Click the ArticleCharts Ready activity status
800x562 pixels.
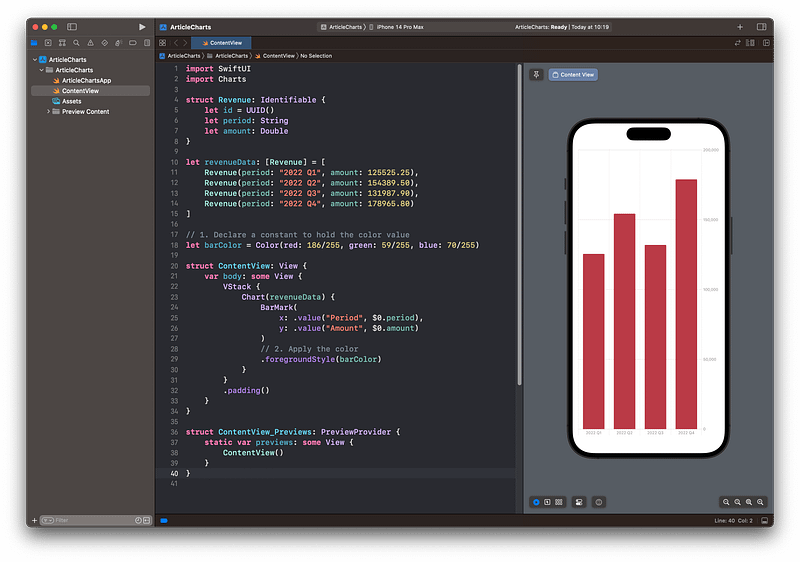click(x=561, y=27)
